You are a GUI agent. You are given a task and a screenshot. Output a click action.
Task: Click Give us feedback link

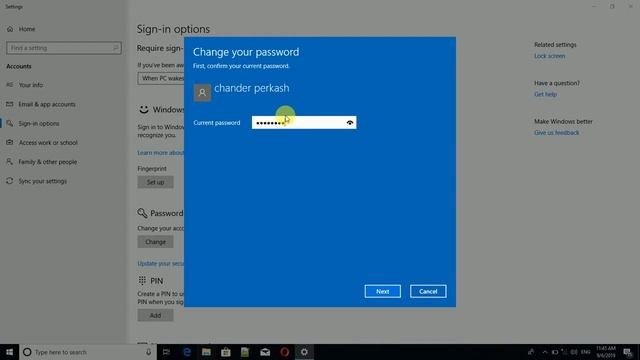tap(556, 133)
